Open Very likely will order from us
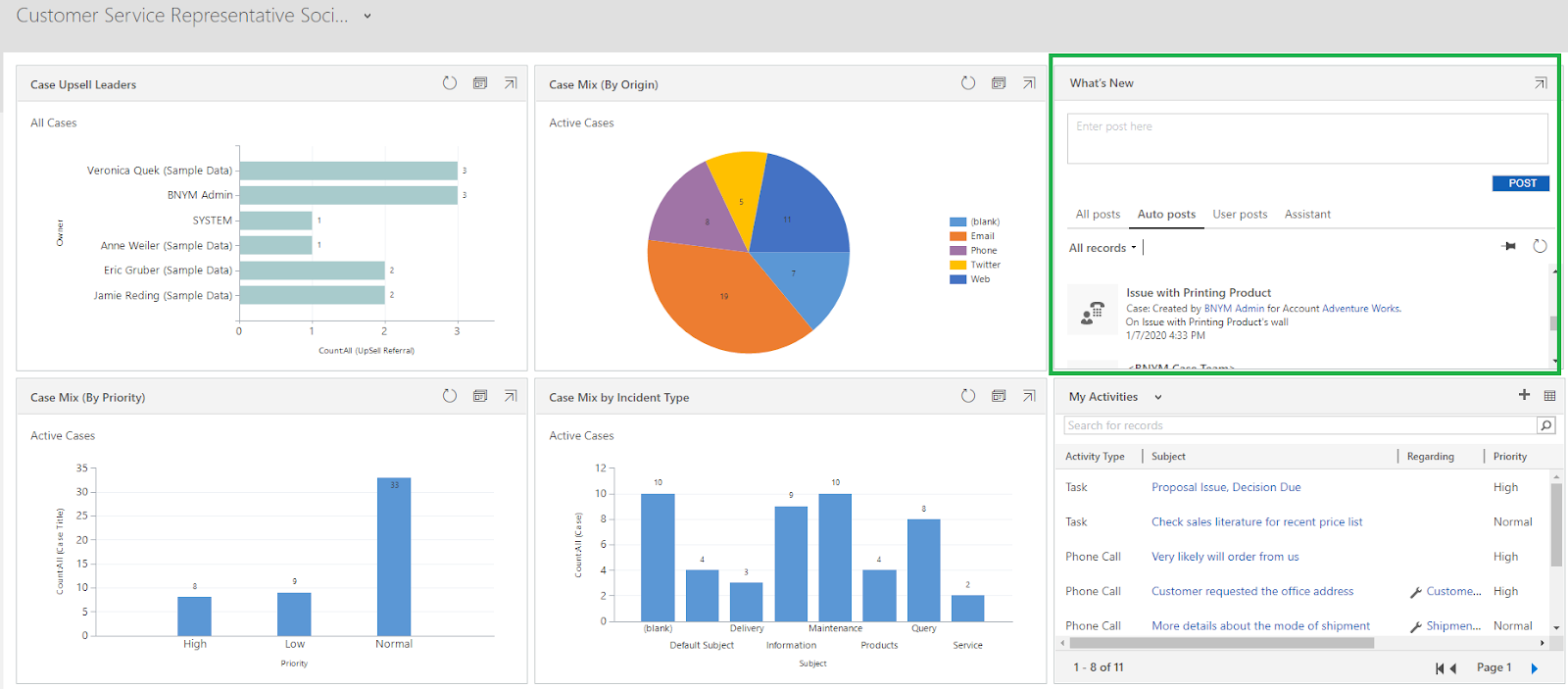Image resolution: width=1568 pixels, height=689 pixels. coord(1225,556)
